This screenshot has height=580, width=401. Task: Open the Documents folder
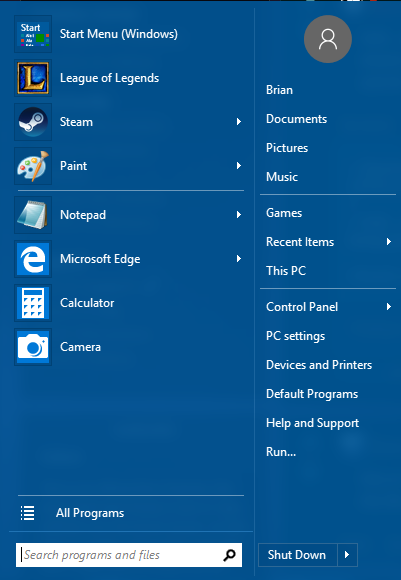296,119
